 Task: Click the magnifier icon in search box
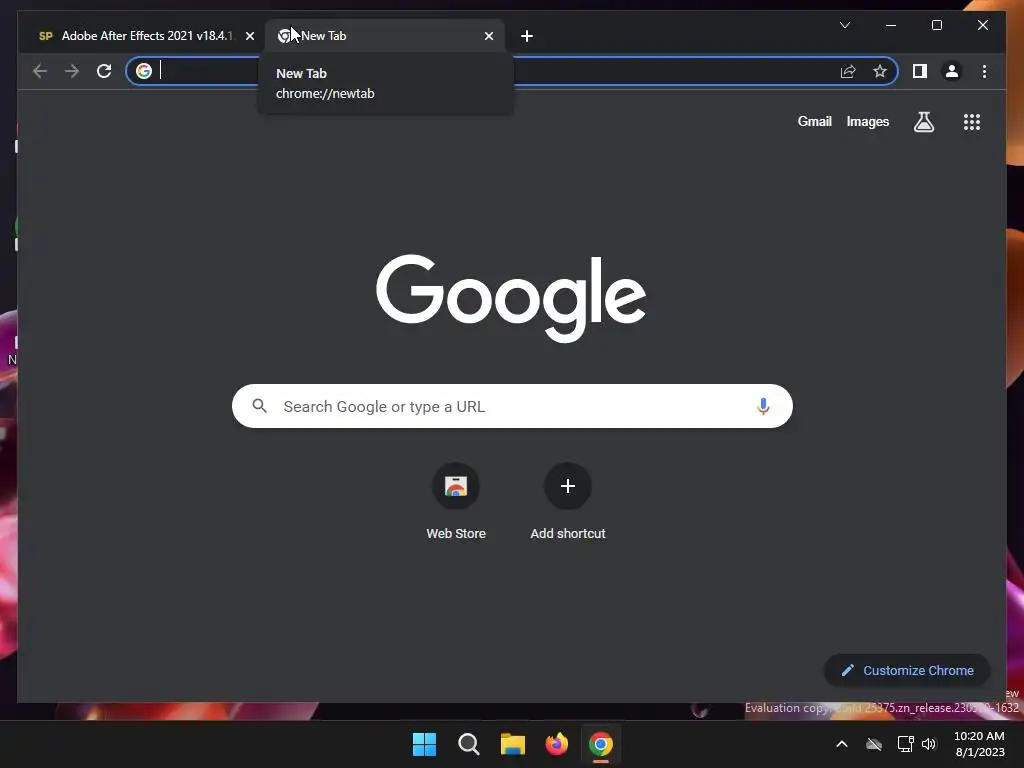click(x=259, y=406)
